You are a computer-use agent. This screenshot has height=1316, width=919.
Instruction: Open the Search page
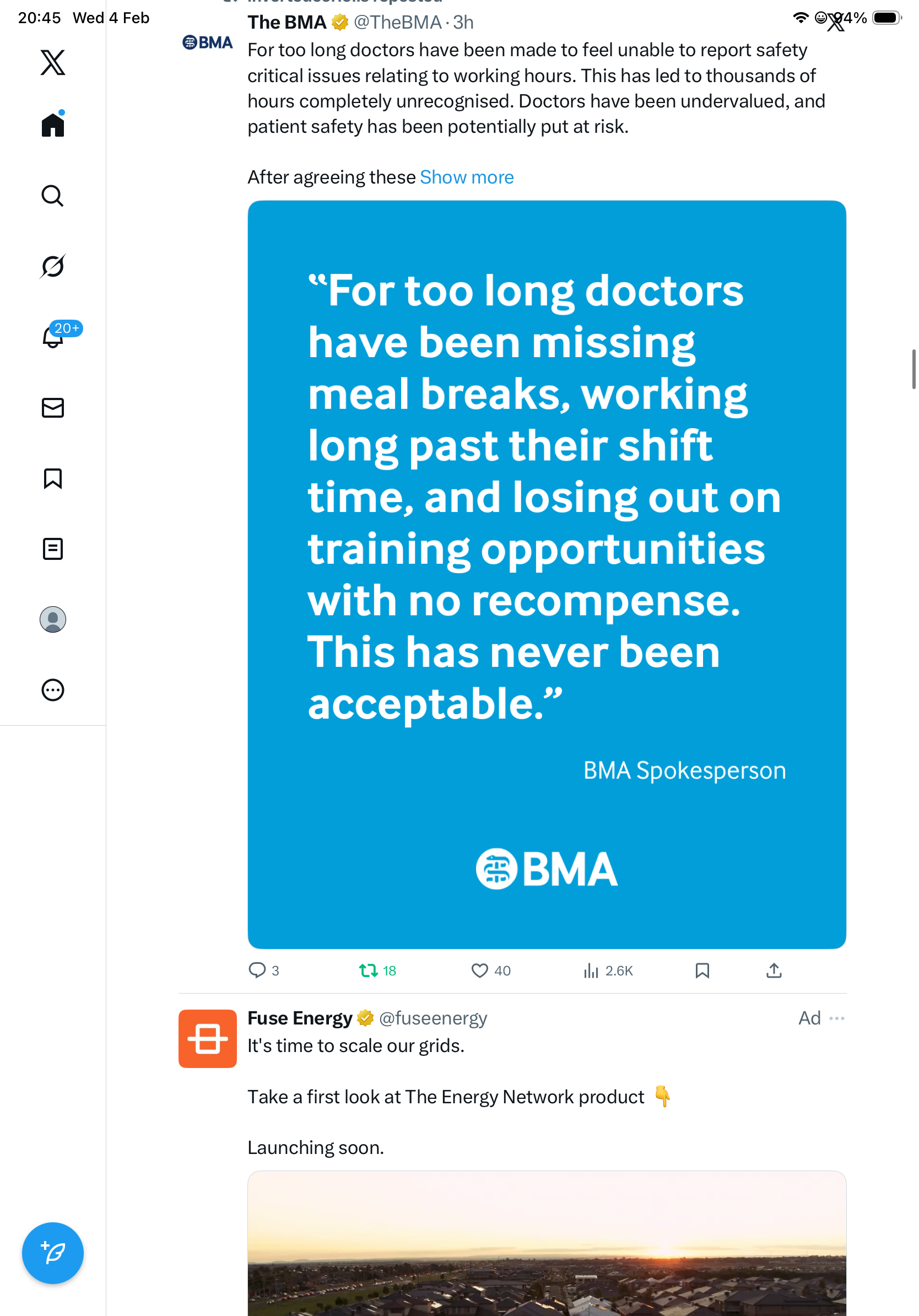pyautogui.click(x=53, y=196)
